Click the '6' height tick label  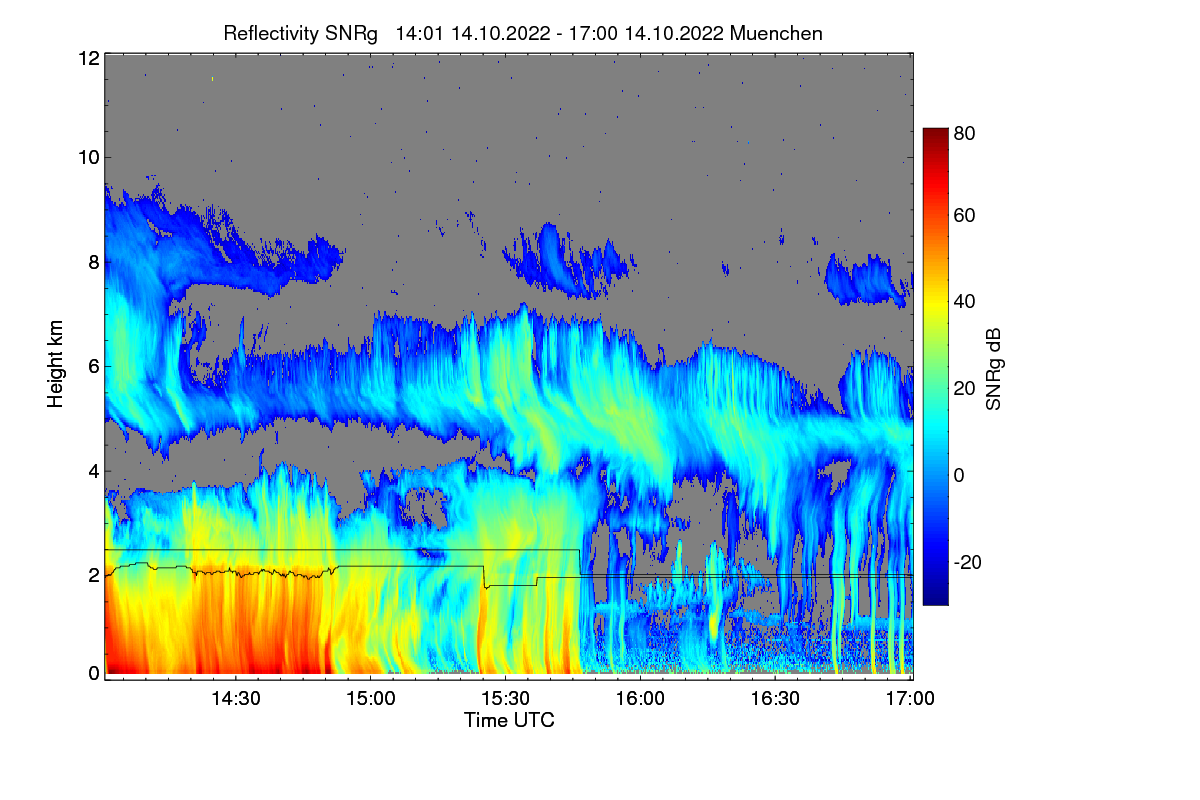(x=94, y=366)
